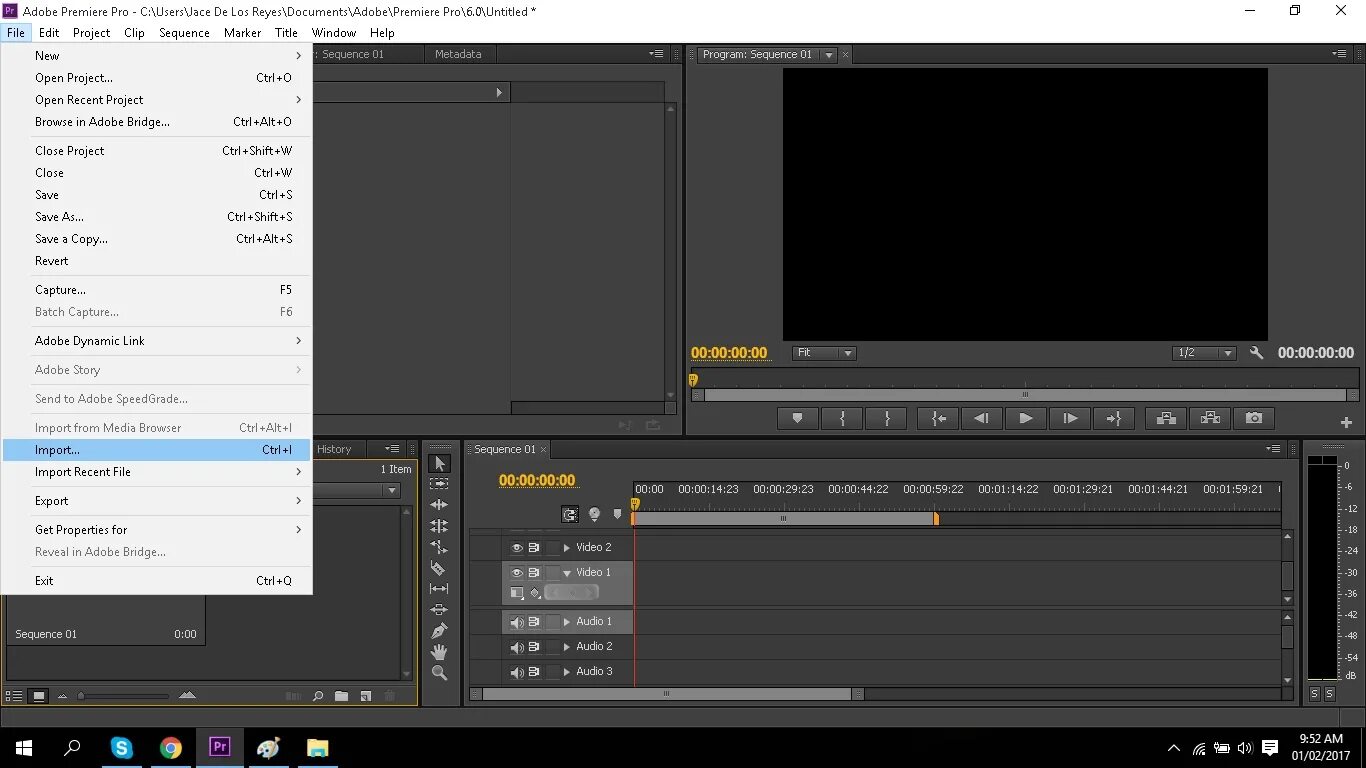Select the Slip tool
The image size is (1366, 768).
pos(439,589)
